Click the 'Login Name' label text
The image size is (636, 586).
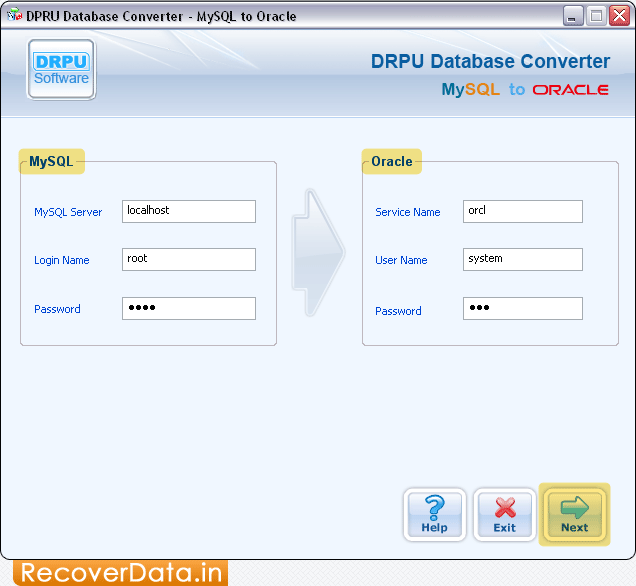(x=62, y=260)
